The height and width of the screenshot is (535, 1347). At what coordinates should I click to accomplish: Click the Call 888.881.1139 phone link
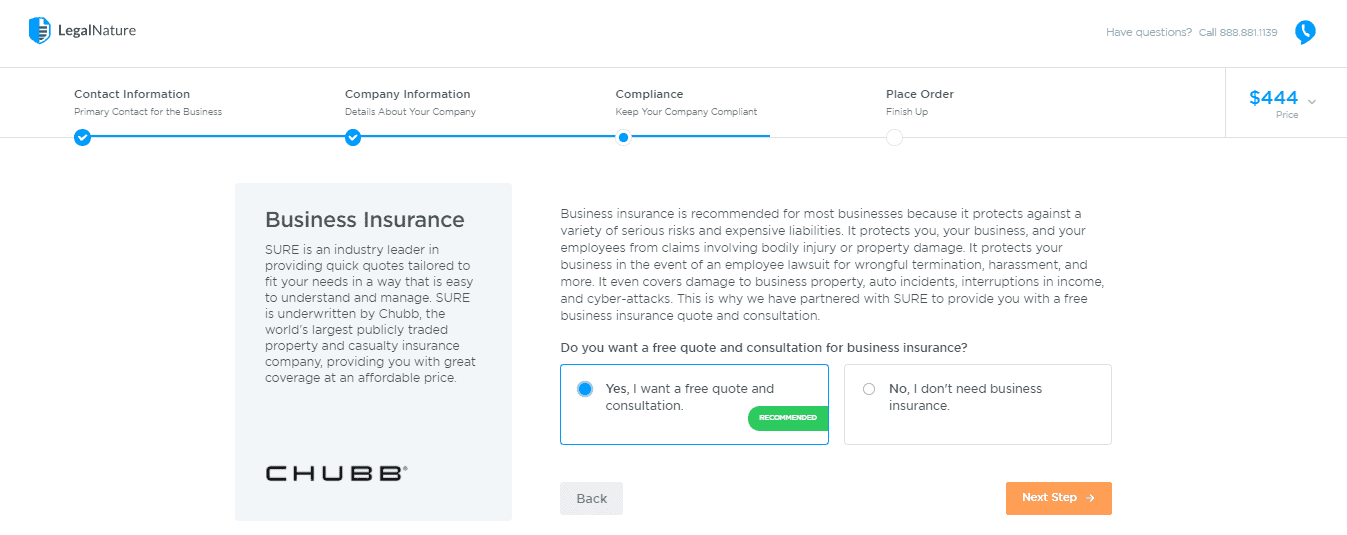pos(1237,32)
